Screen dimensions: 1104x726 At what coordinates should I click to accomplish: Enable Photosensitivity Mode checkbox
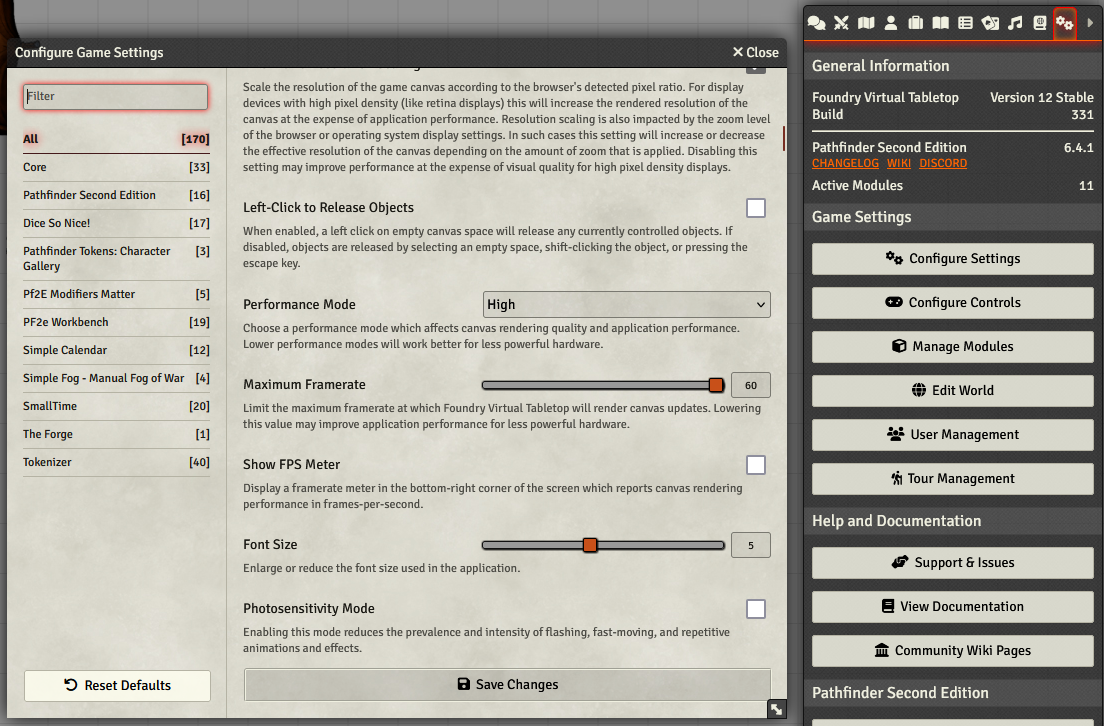[755, 609]
